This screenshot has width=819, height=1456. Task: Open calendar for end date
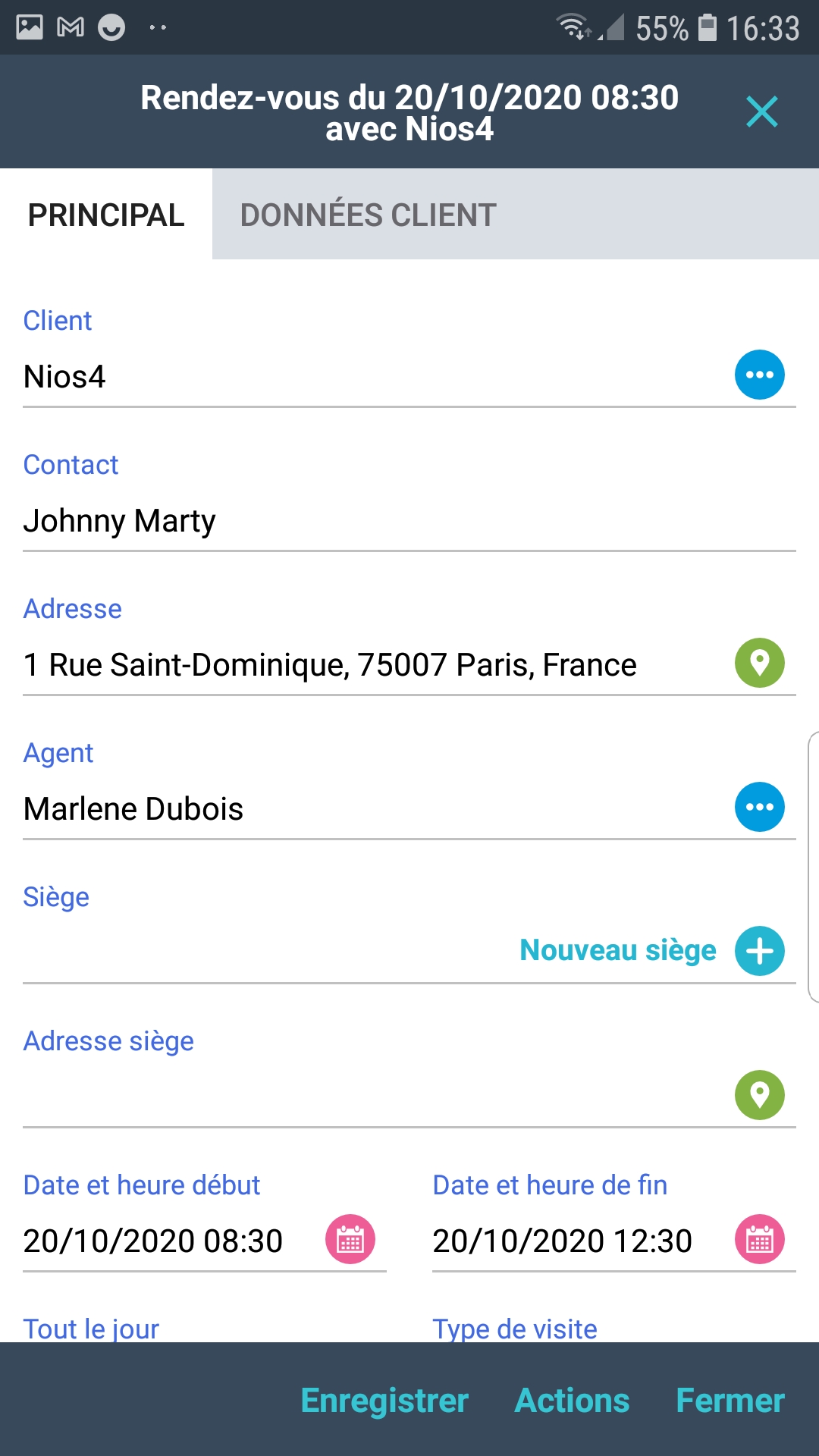pos(759,1239)
